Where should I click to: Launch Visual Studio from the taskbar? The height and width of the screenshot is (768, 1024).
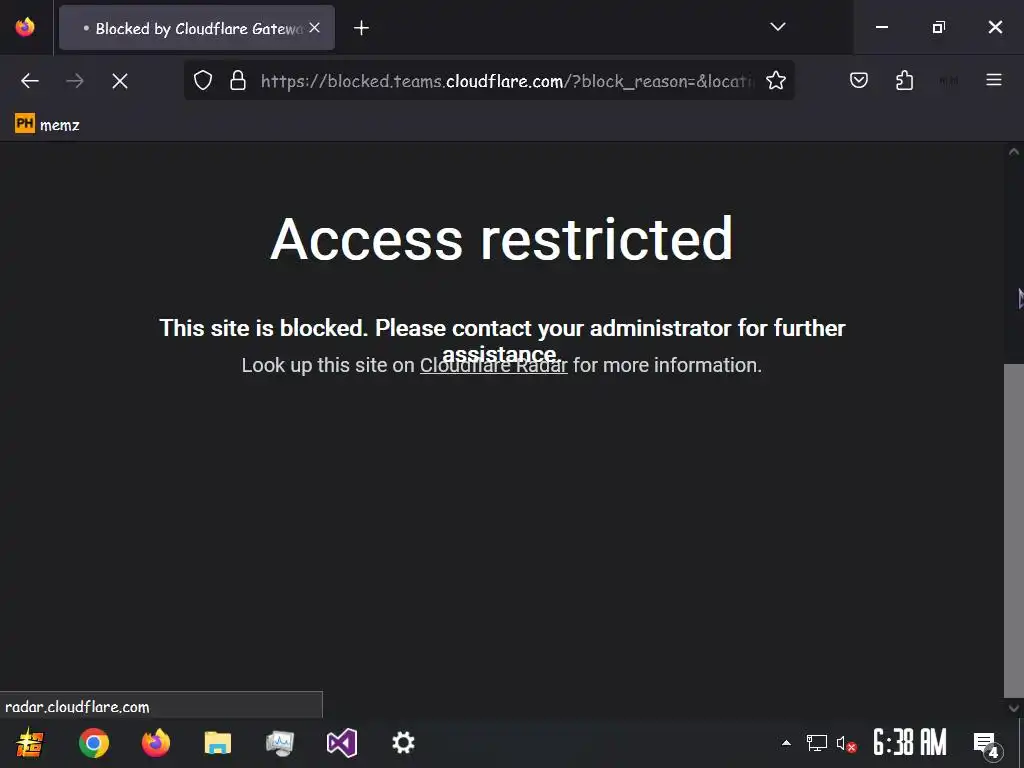point(341,743)
